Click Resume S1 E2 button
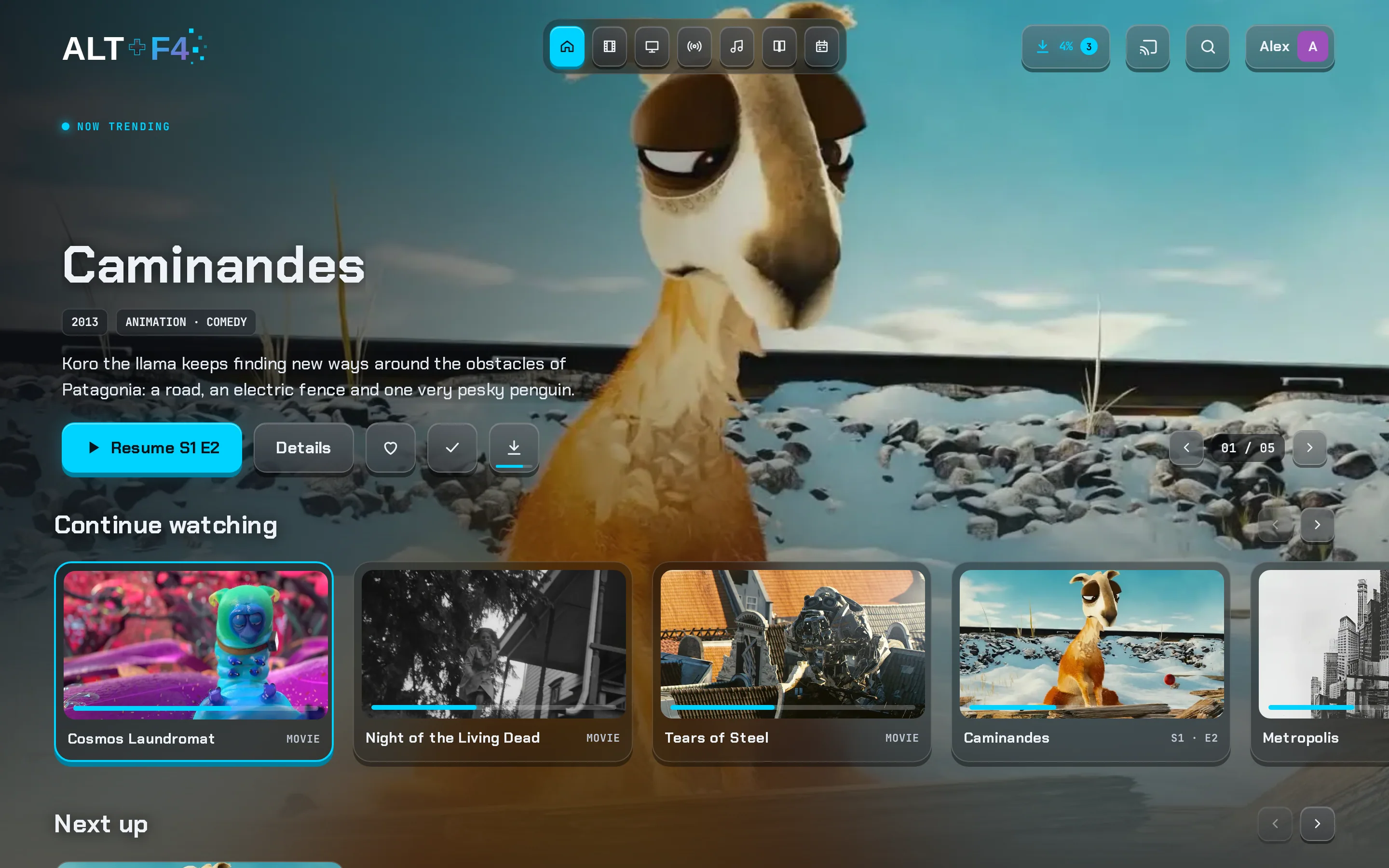1389x868 pixels. click(x=151, y=448)
